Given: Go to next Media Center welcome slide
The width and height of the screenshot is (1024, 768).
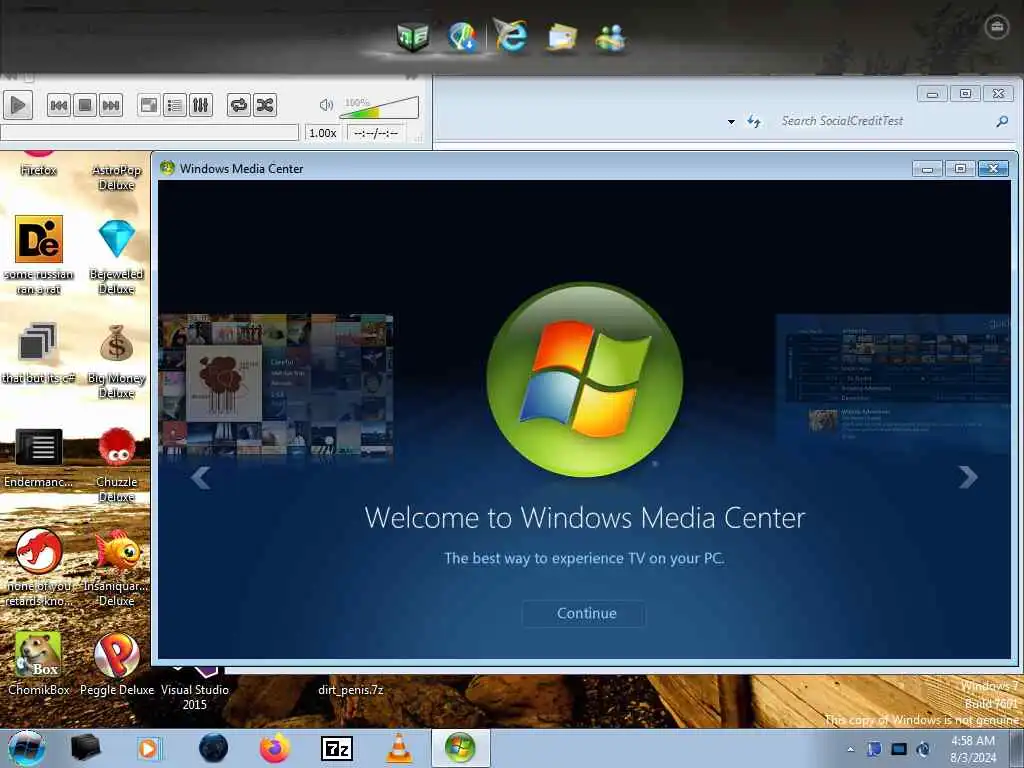Looking at the screenshot, I should [968, 477].
